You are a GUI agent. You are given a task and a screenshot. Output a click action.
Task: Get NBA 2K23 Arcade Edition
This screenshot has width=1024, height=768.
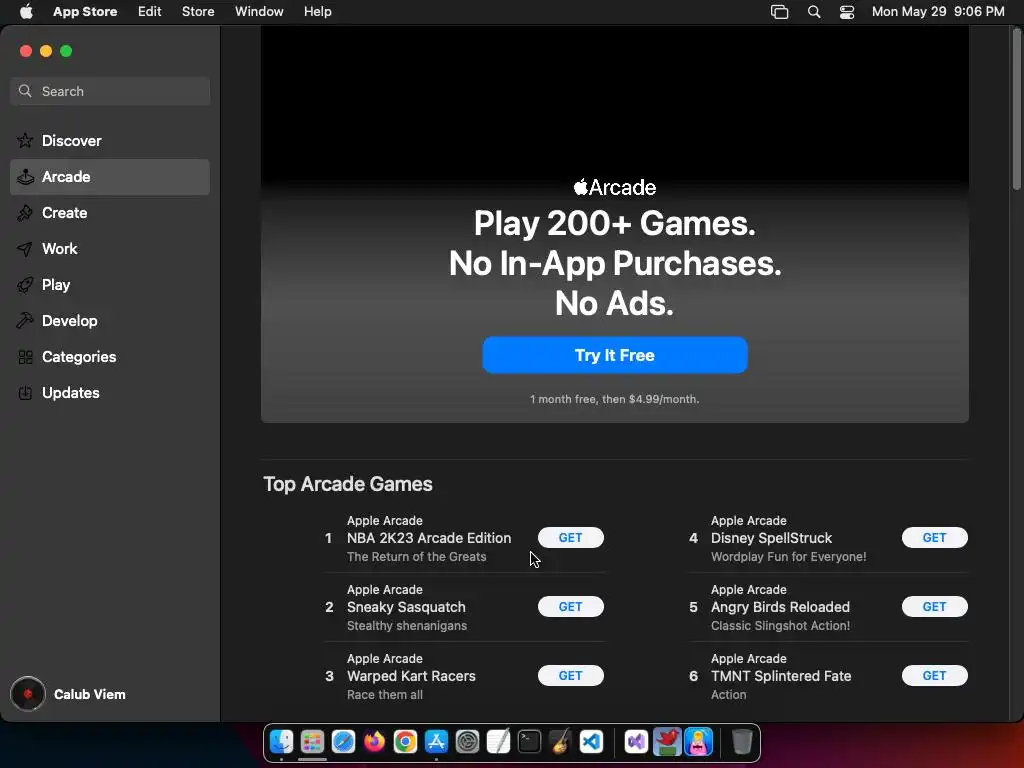pyautogui.click(x=571, y=537)
